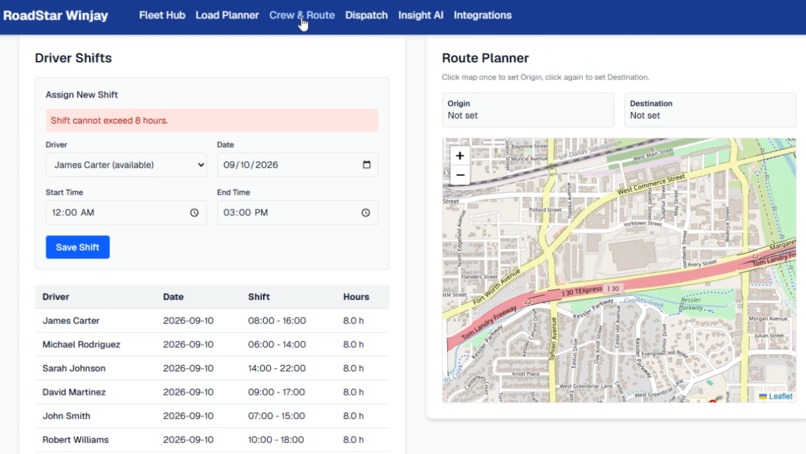Screen dimensions: 806x454
Task: Click the Start Time field 12:00 AM
Action: (x=126, y=212)
